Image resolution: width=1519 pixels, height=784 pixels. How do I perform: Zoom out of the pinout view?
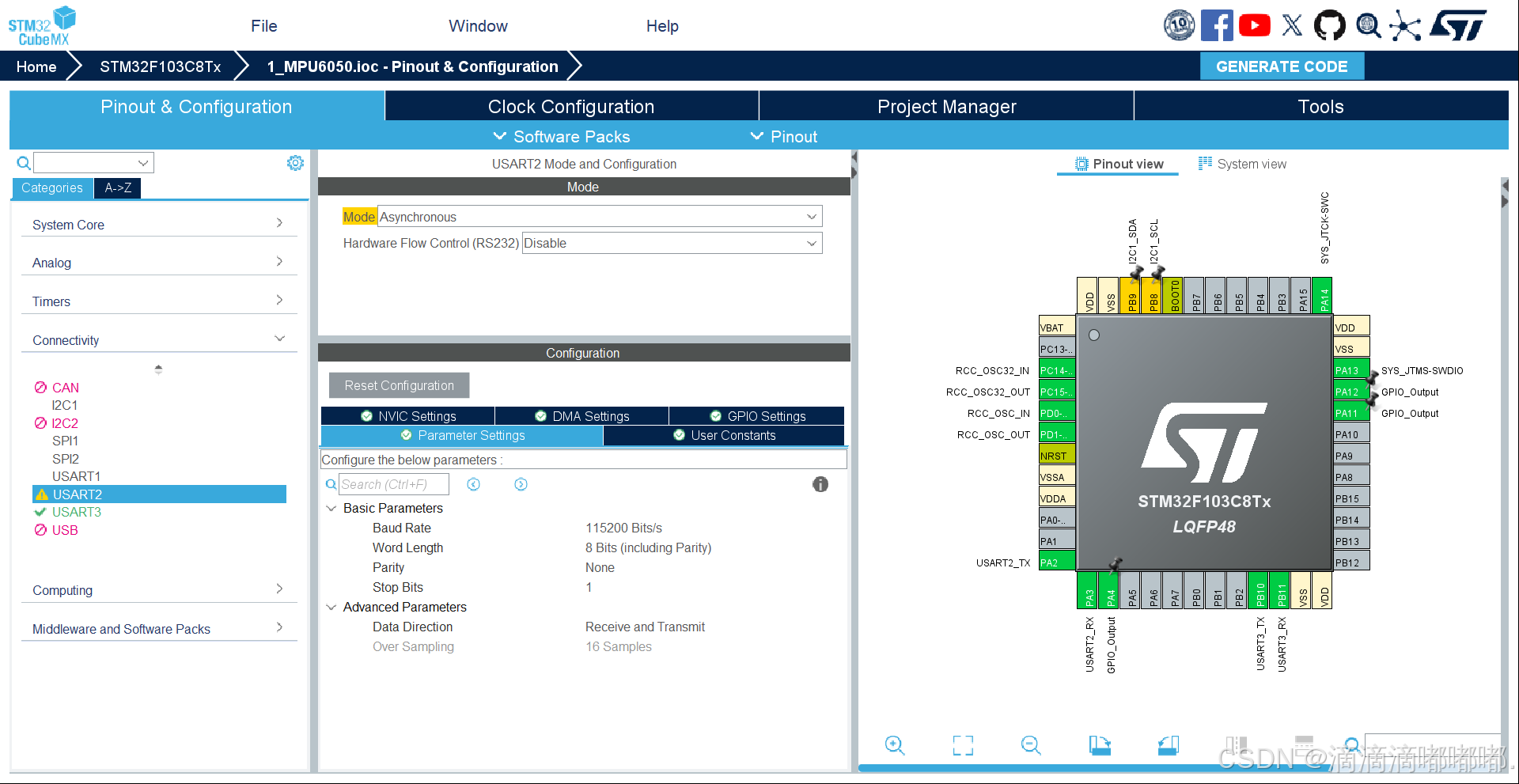1031,745
